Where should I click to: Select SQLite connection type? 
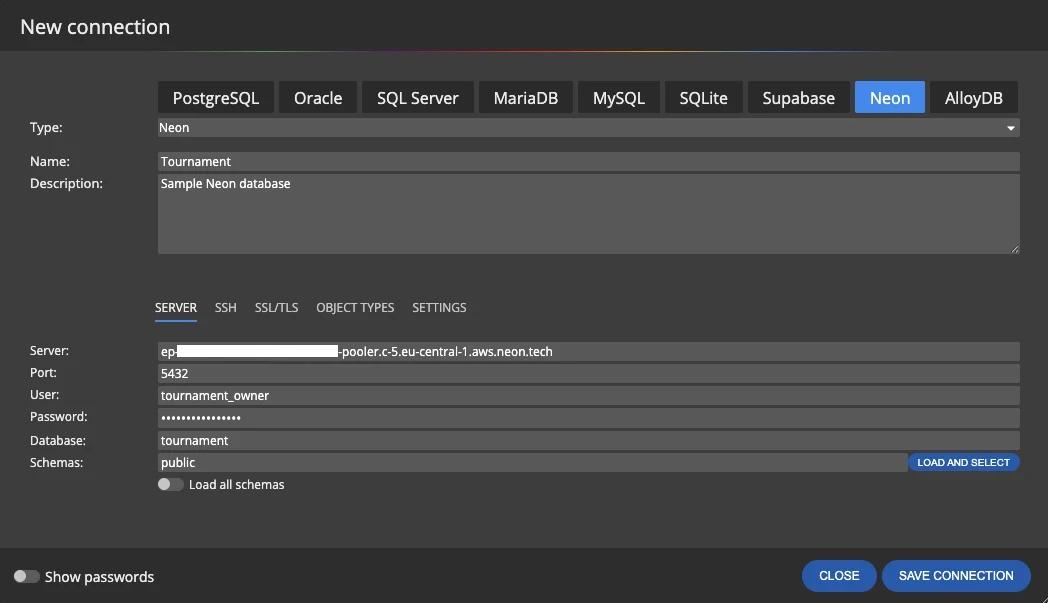(x=704, y=98)
